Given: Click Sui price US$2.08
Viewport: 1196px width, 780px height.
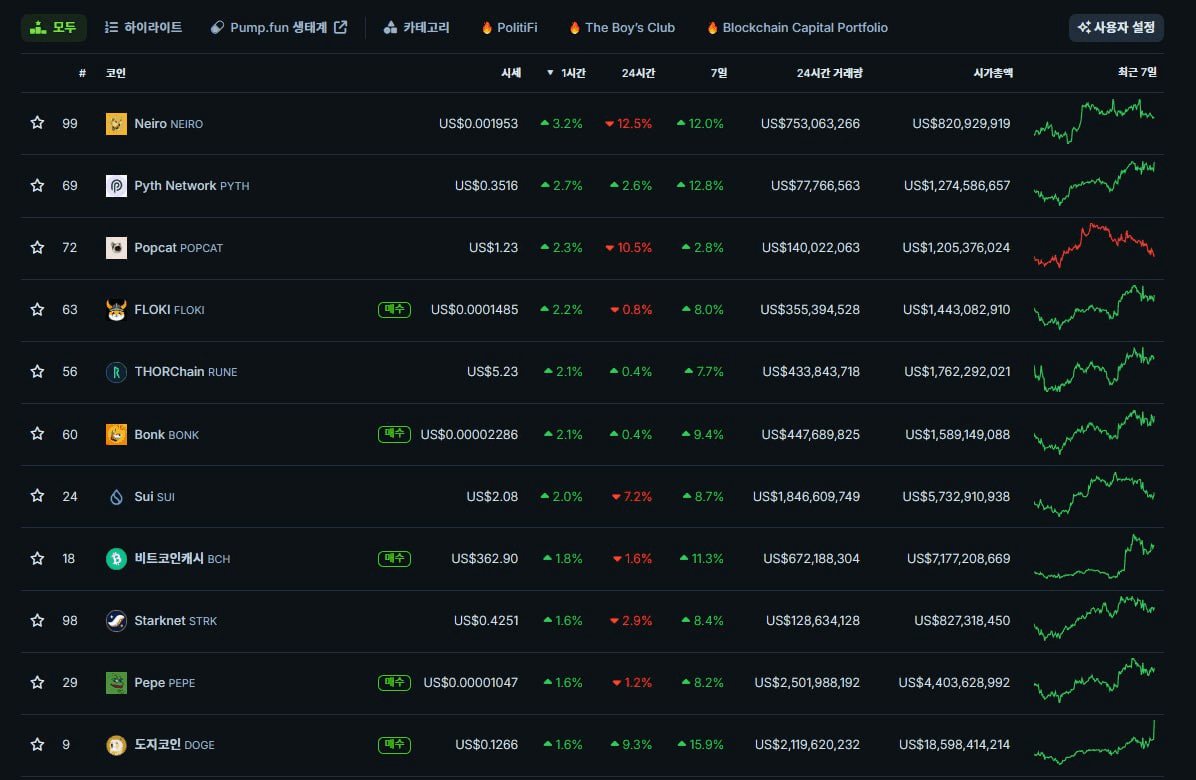Looking at the screenshot, I should [492, 496].
